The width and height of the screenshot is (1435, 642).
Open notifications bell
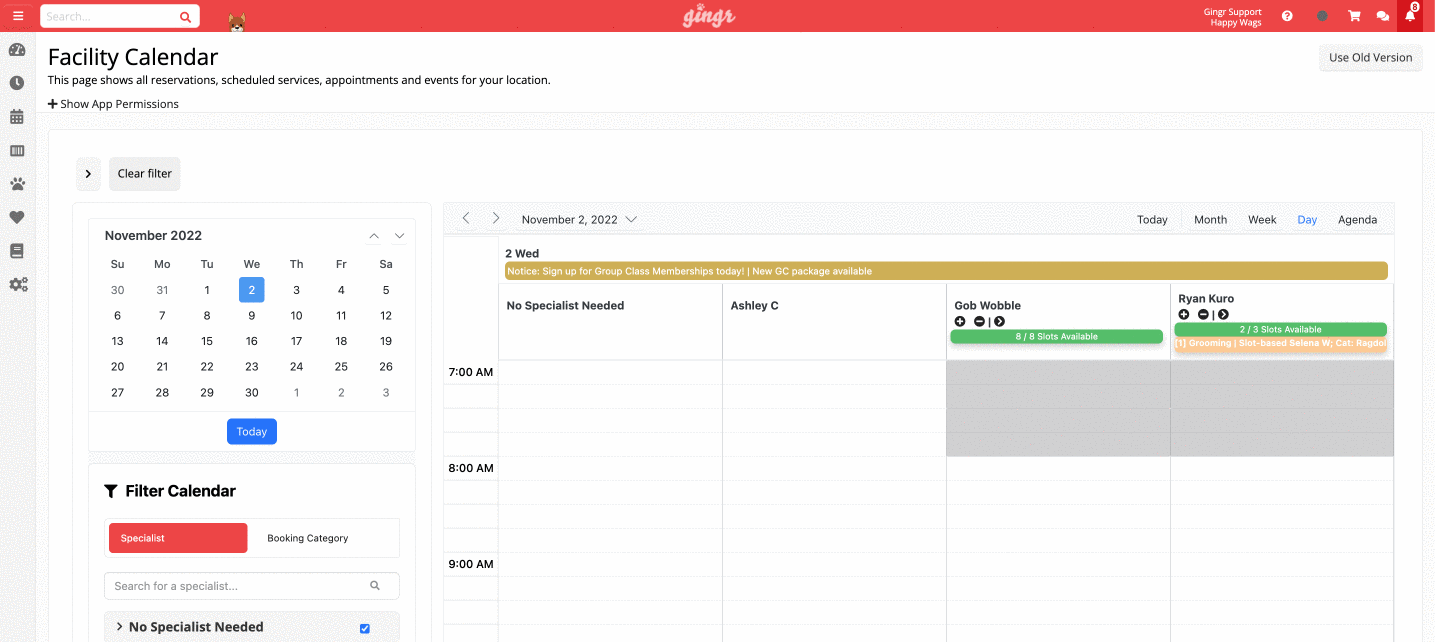click(1410, 16)
